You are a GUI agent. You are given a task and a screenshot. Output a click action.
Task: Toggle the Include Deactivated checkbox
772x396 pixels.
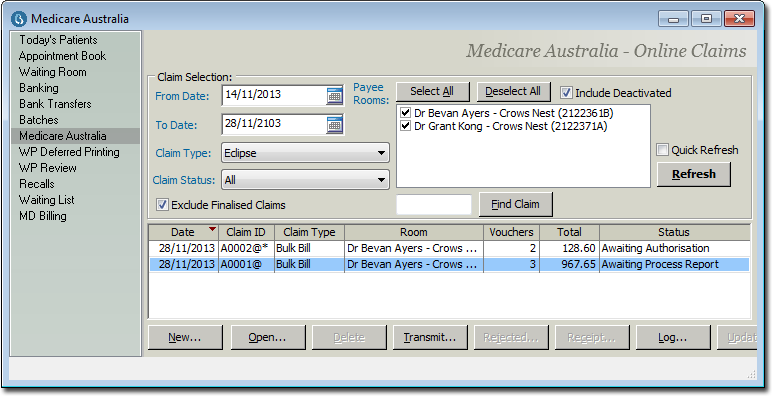[x=566, y=93]
